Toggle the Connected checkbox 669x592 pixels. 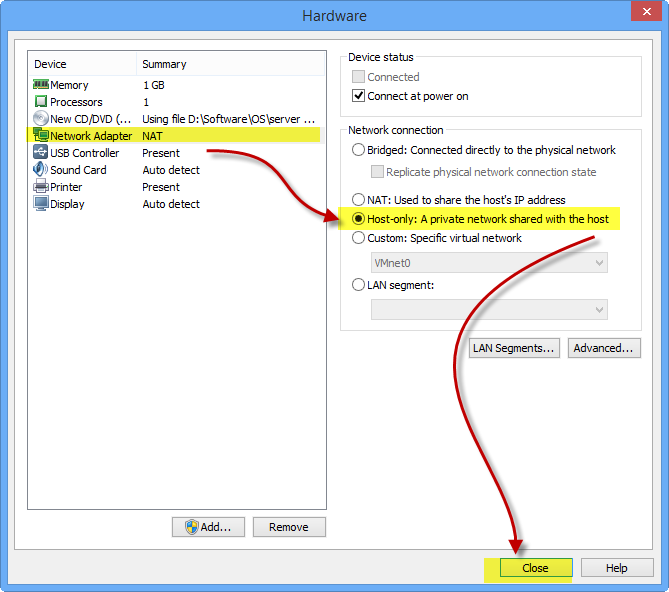point(358,77)
